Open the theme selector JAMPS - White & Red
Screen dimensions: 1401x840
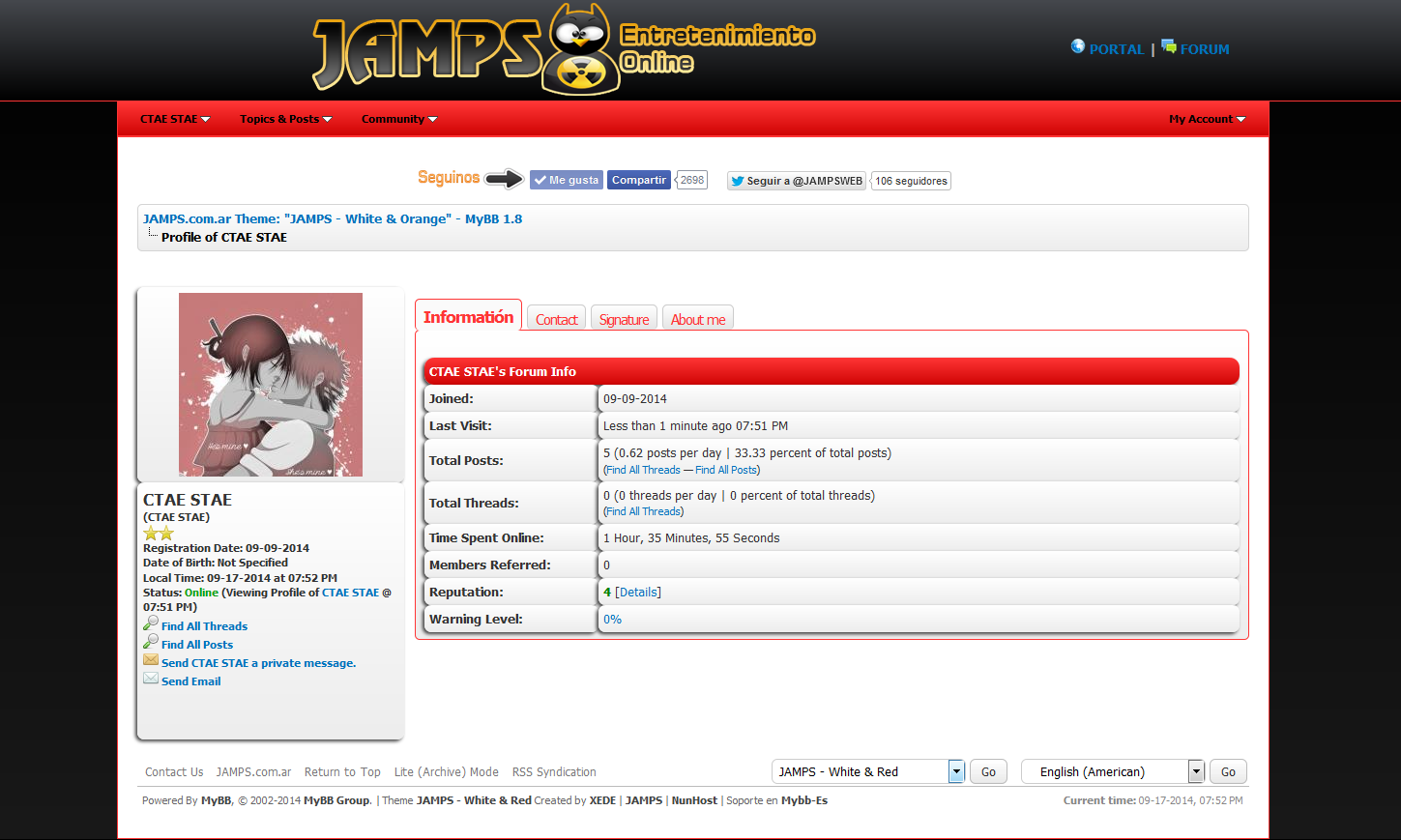868,771
